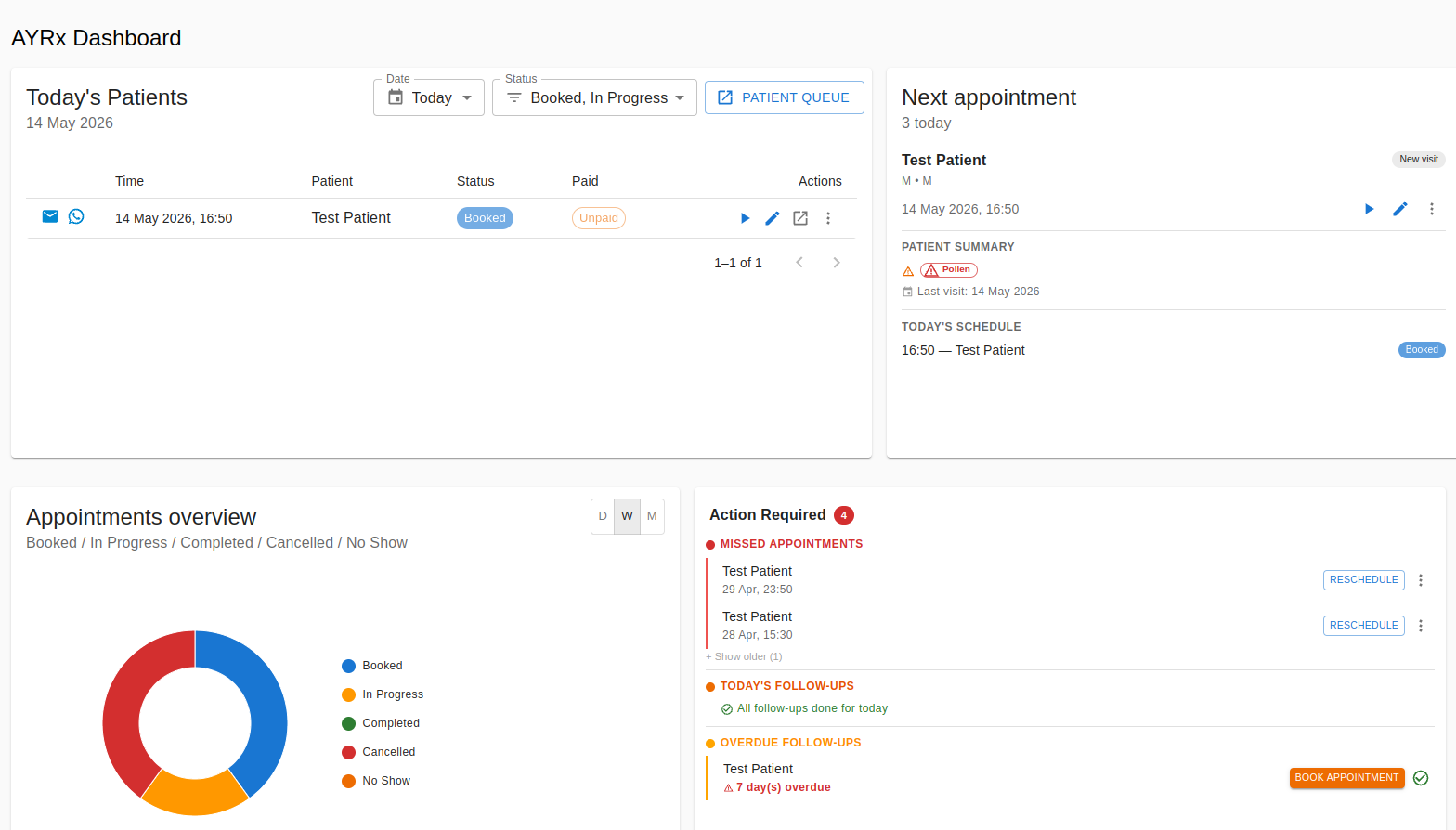This screenshot has width=1456, height=830.
Task: Sort table by Paid column header
Action: (585, 181)
